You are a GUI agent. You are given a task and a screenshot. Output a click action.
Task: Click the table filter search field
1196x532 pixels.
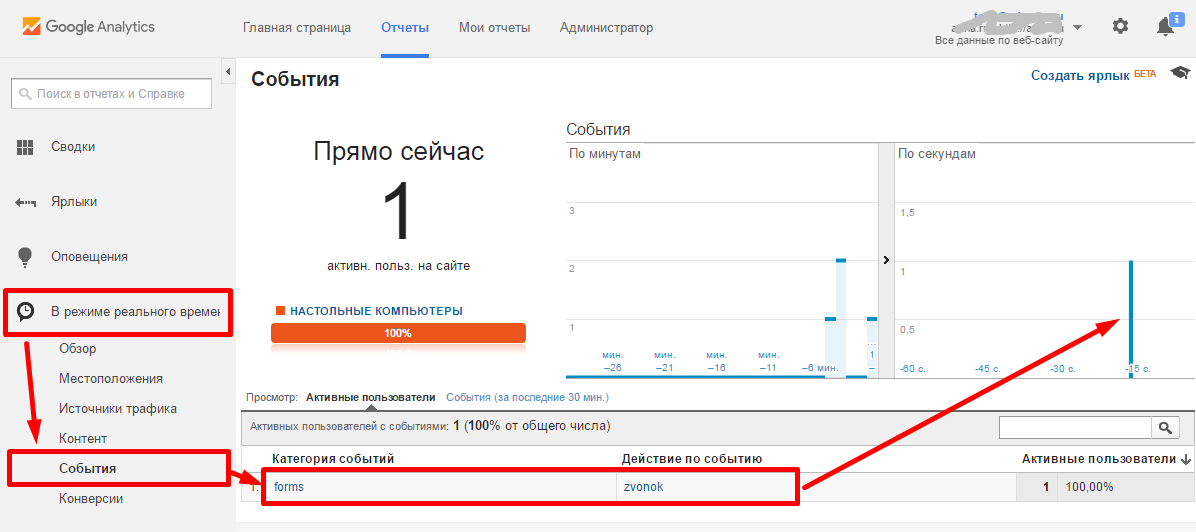coord(1075,427)
